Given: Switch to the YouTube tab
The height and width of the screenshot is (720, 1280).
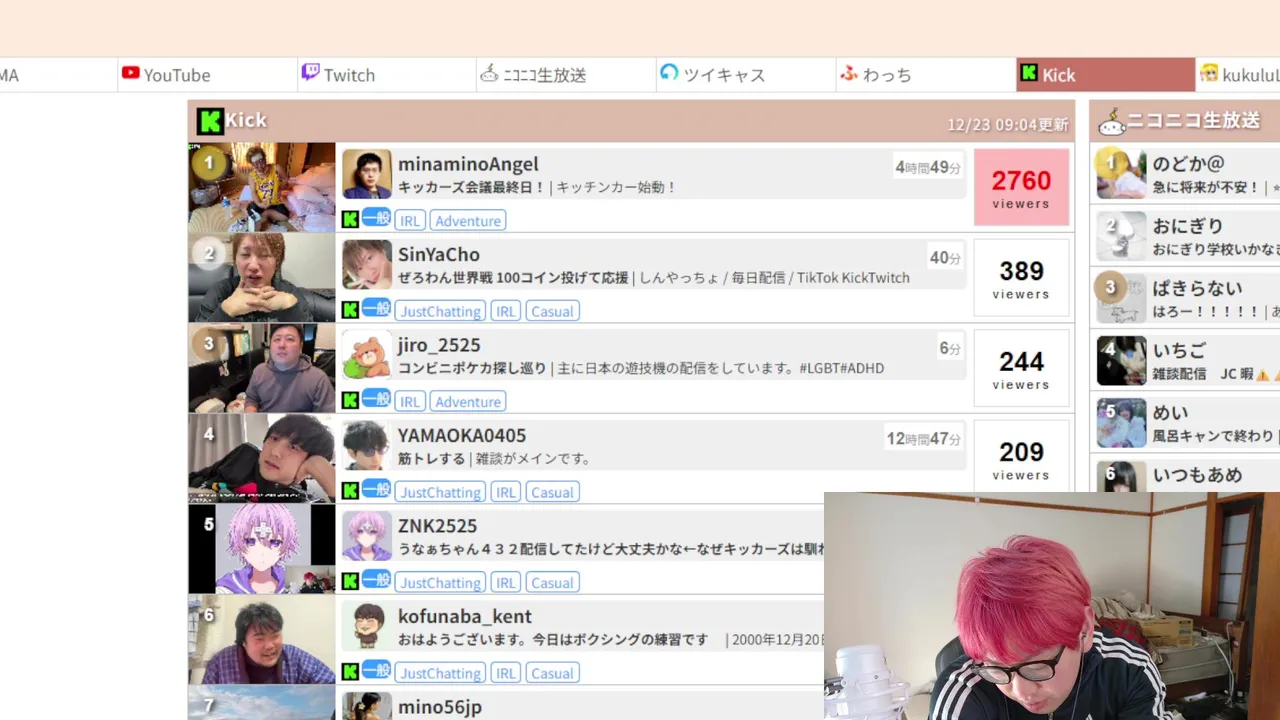Looking at the screenshot, I should 207,75.
